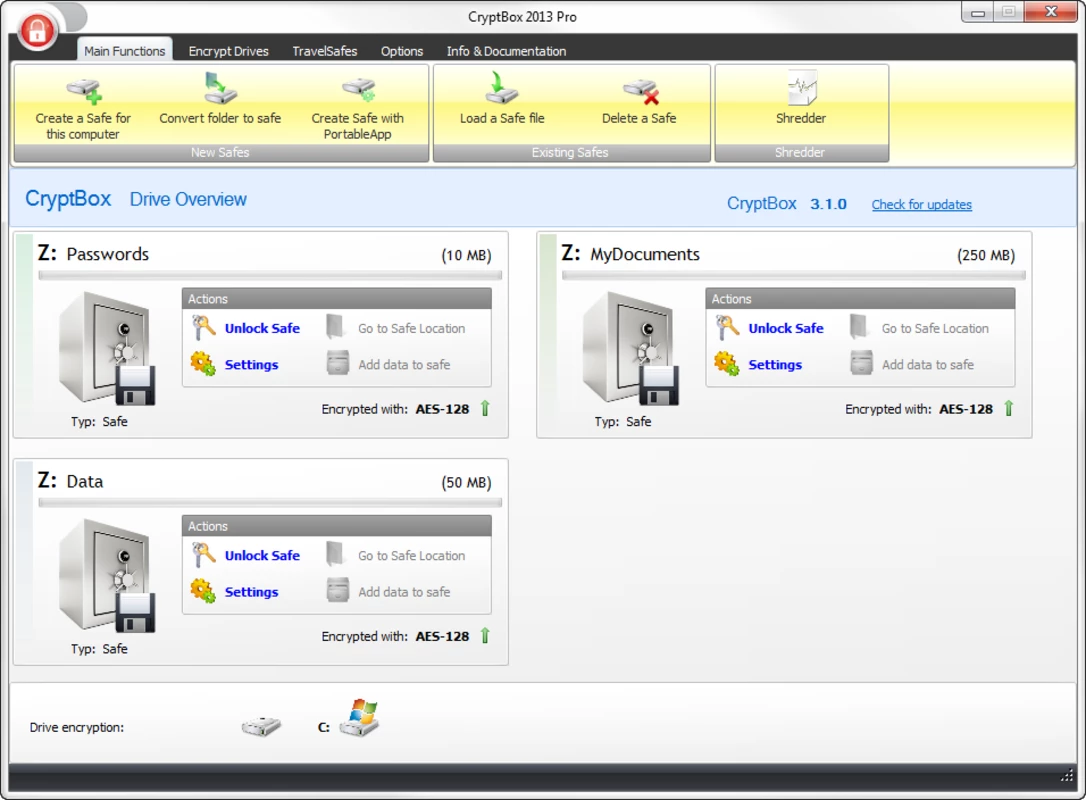Click the green arrow beside Passwords AES-128

click(485, 409)
